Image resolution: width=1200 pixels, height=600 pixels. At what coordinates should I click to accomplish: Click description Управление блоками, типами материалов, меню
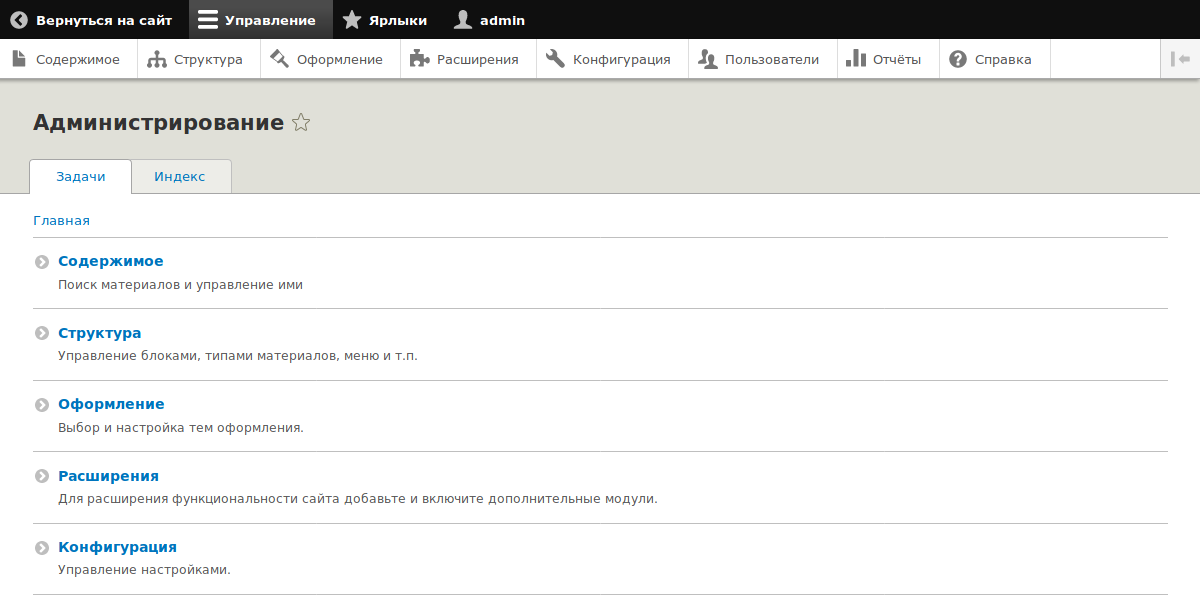238,356
